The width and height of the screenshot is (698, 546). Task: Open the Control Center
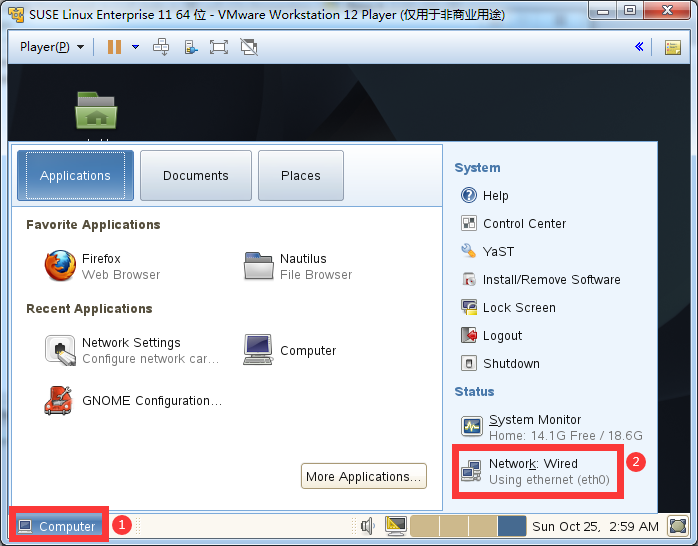click(513, 223)
